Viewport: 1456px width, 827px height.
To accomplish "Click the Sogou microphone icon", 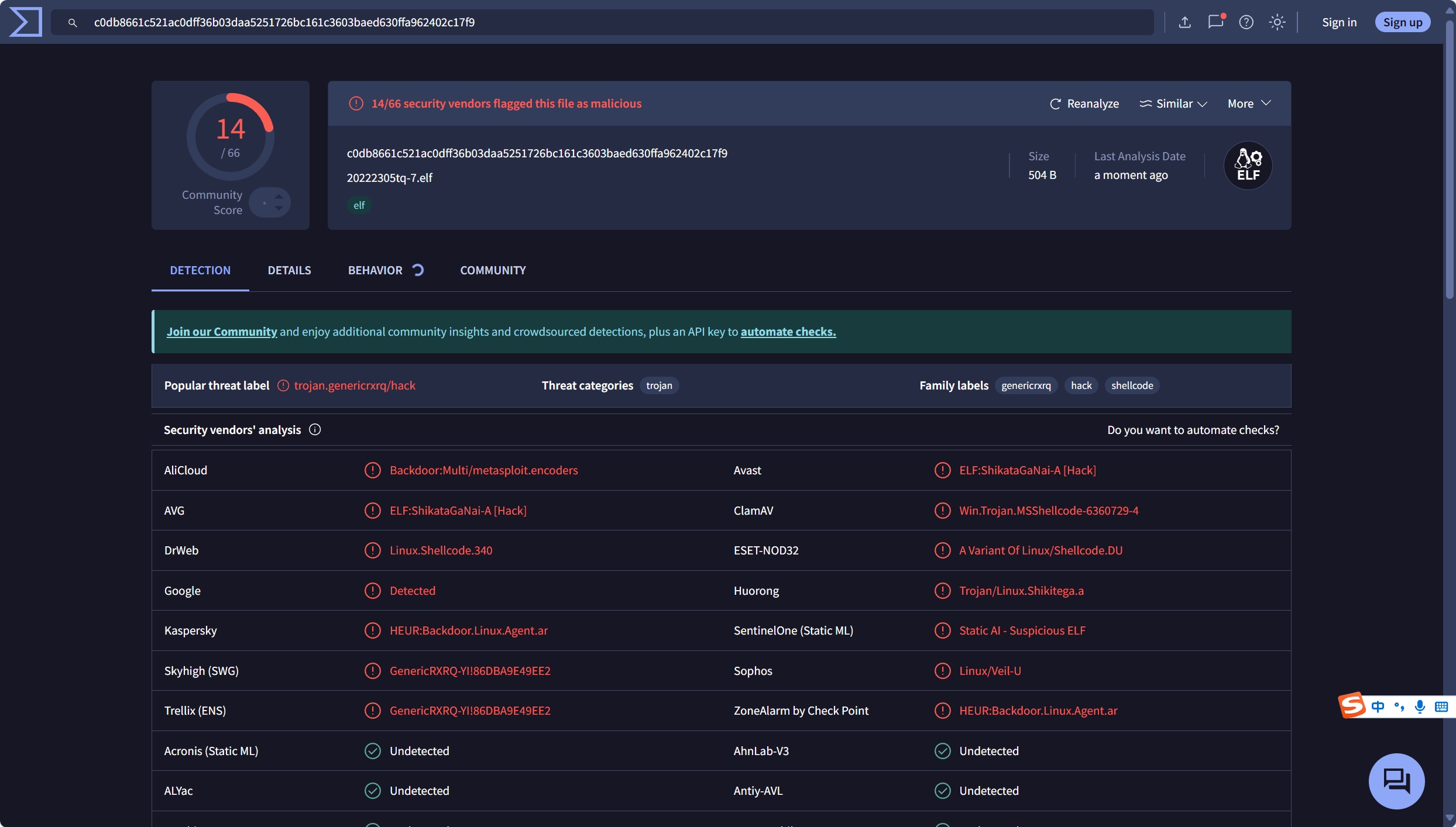I will coord(1420,707).
